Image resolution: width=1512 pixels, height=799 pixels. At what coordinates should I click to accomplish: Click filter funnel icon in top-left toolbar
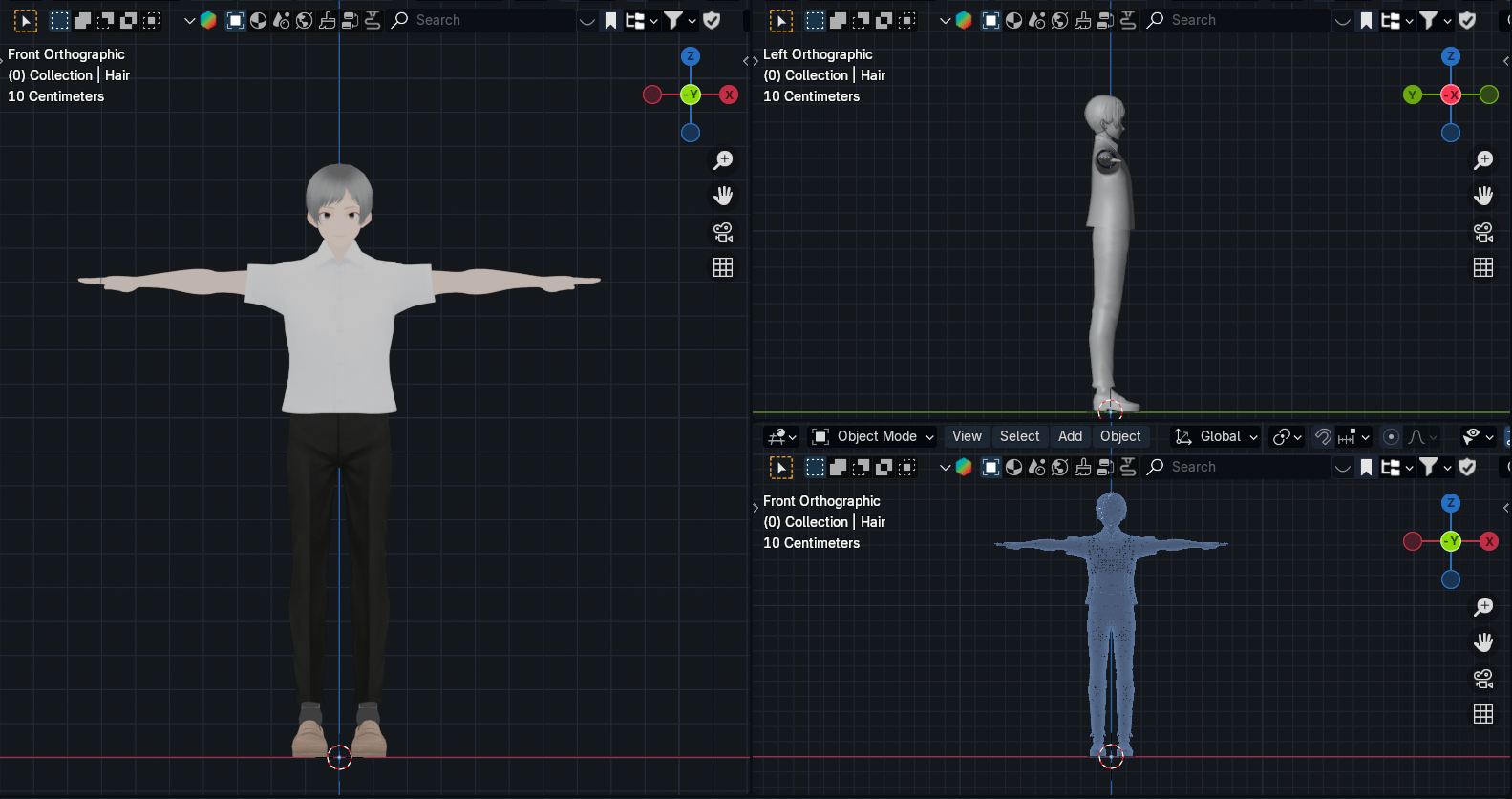tap(673, 20)
